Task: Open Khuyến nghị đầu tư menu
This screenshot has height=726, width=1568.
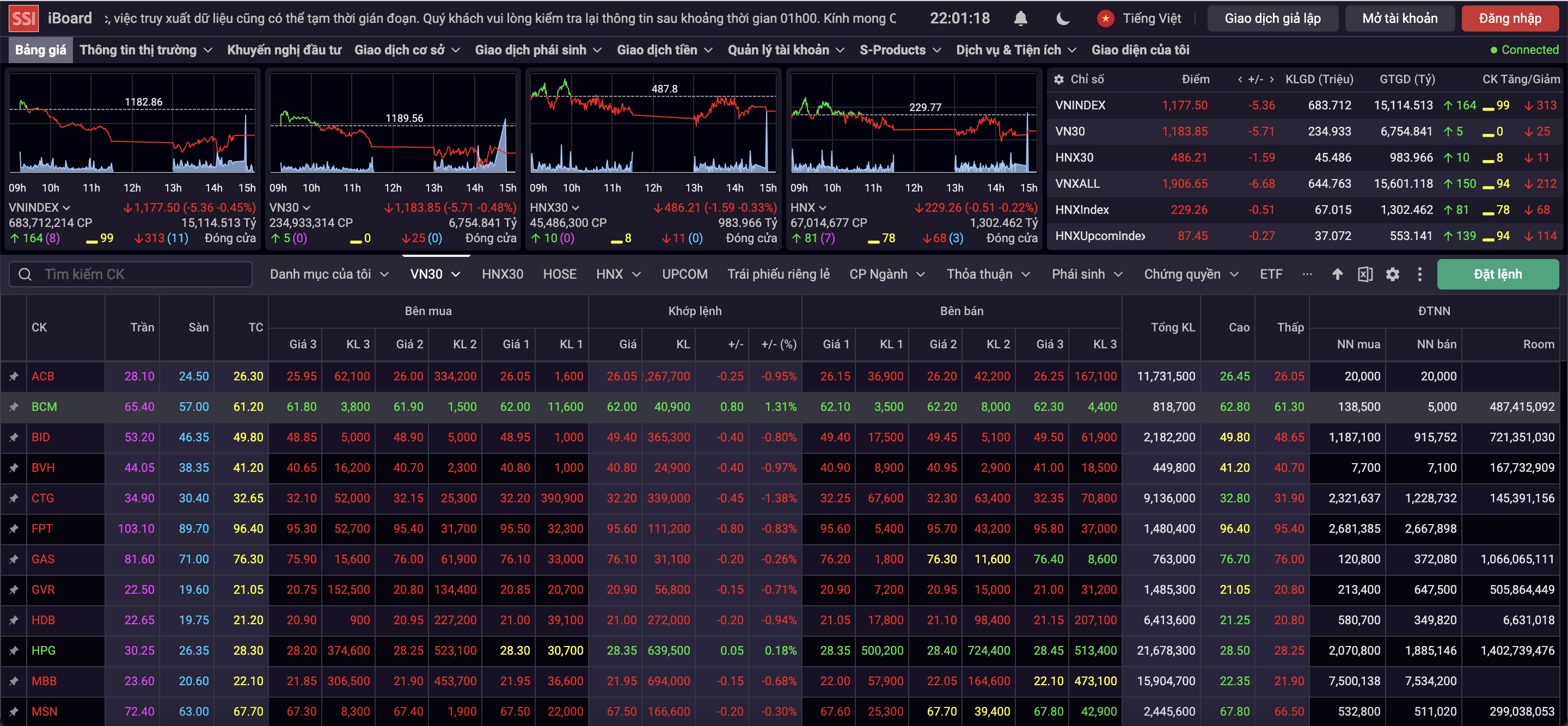Action: pos(284,50)
